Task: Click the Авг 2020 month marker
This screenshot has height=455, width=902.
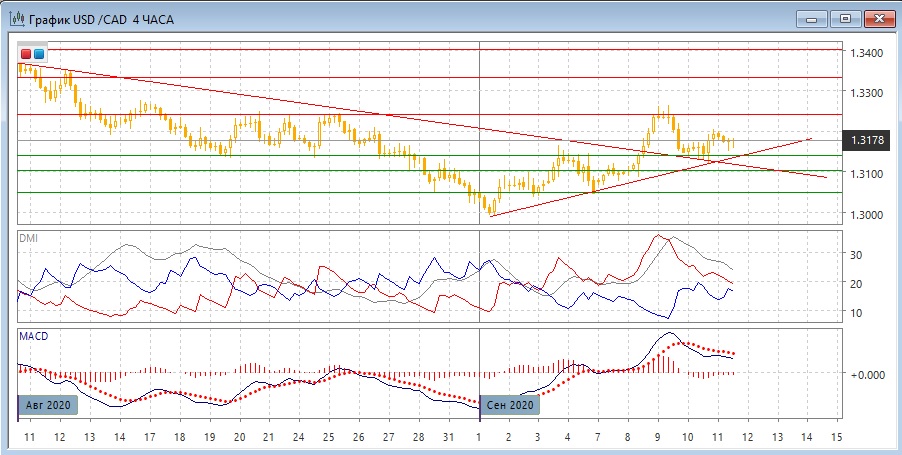Action: 47,406
